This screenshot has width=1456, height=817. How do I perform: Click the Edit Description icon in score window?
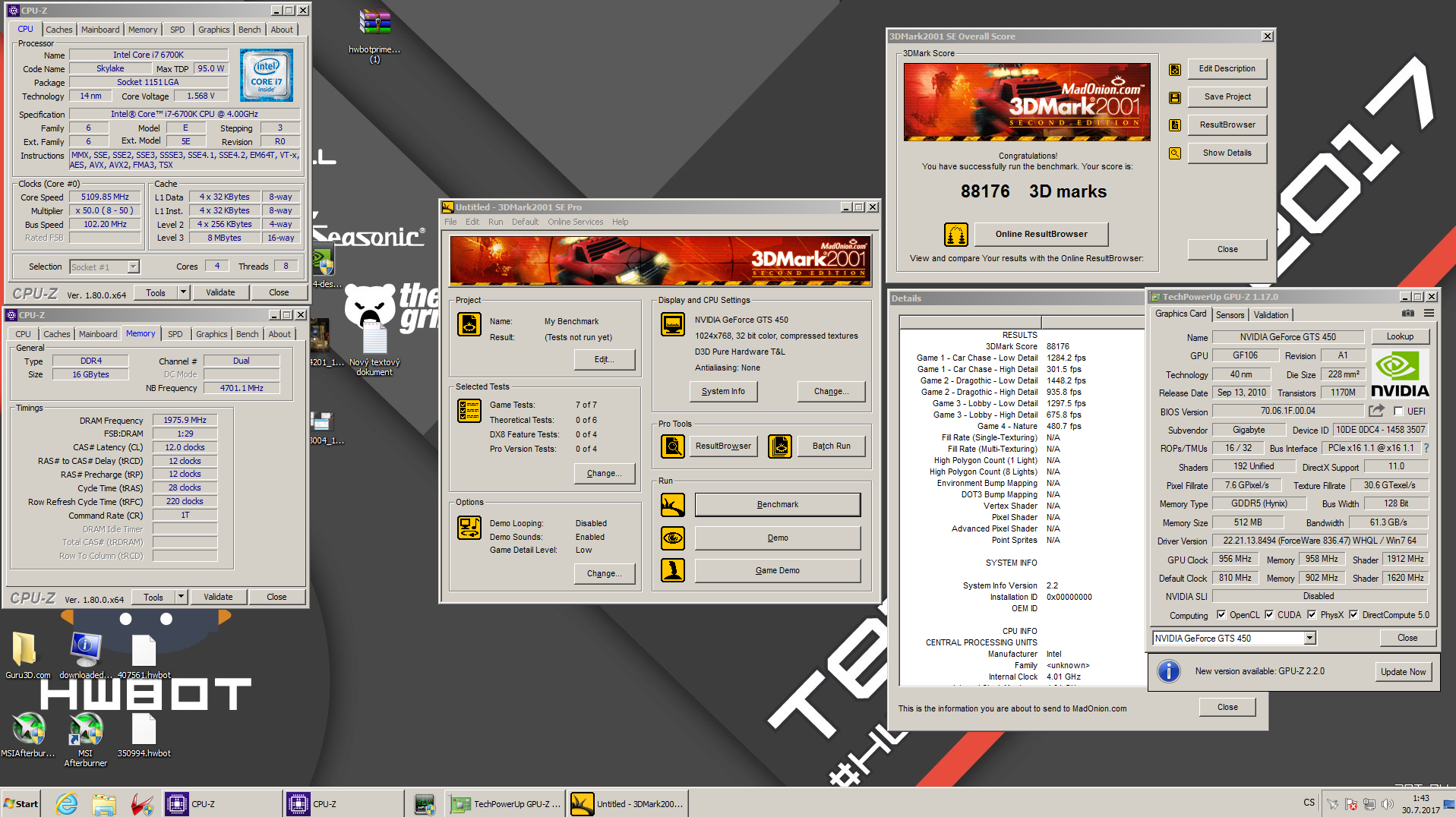click(x=1174, y=70)
